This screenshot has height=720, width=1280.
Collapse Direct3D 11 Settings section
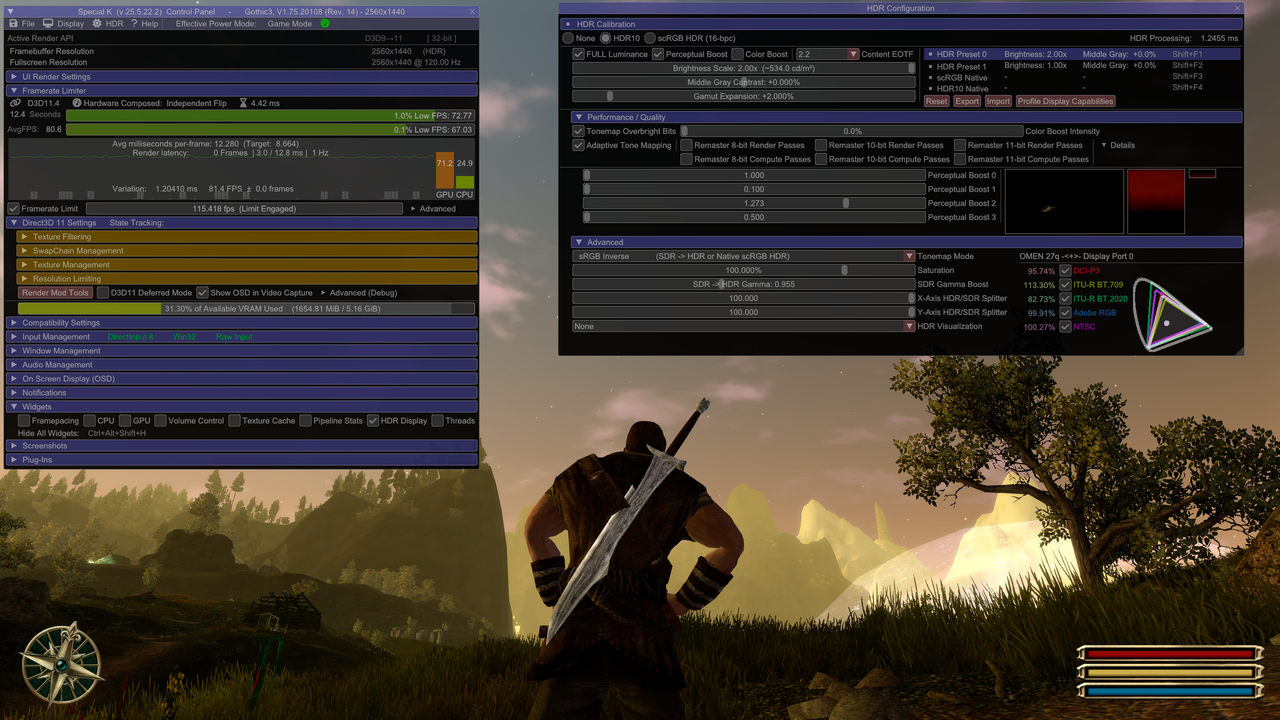(x=242, y=223)
